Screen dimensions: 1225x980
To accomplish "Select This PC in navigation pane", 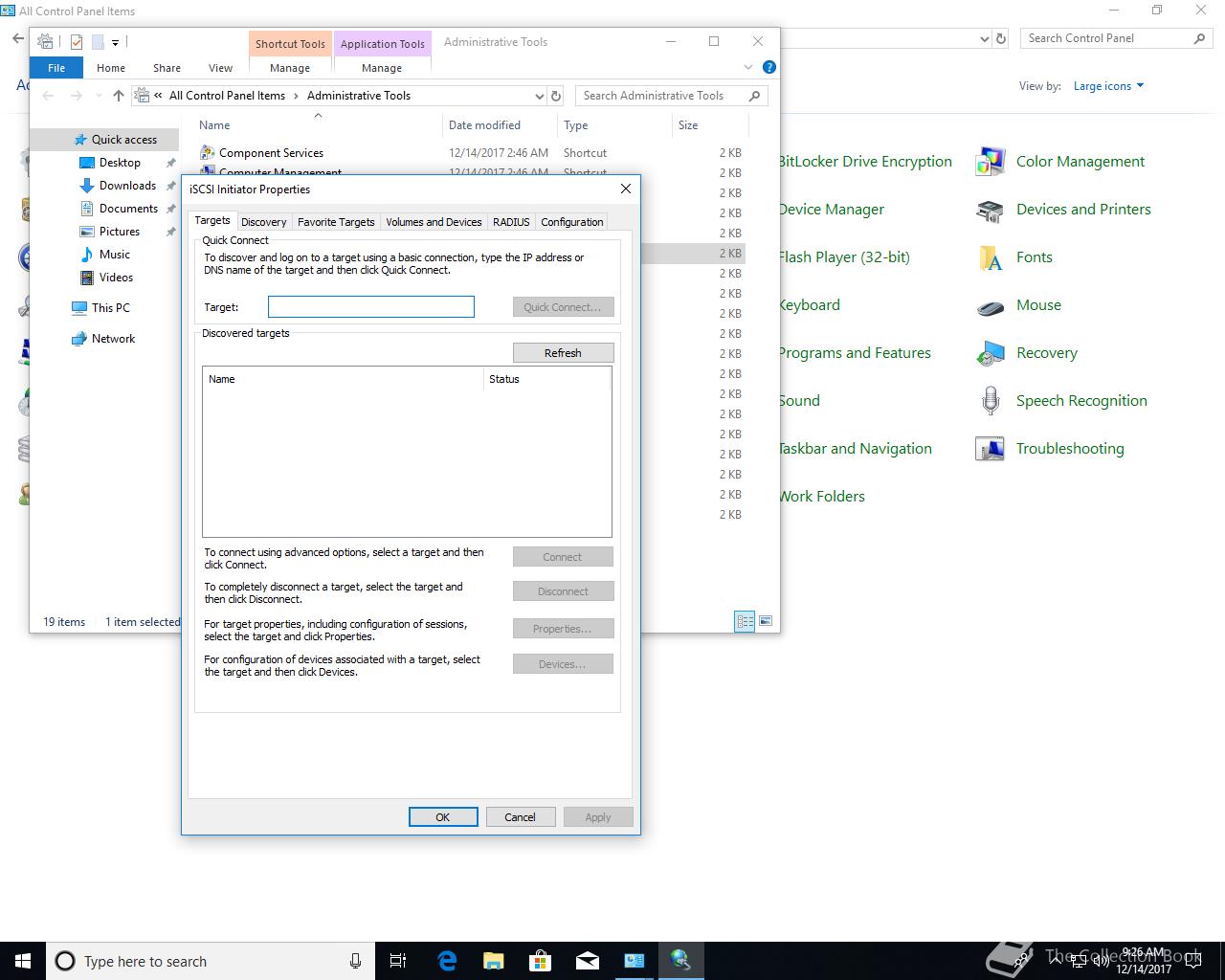I will [x=110, y=308].
